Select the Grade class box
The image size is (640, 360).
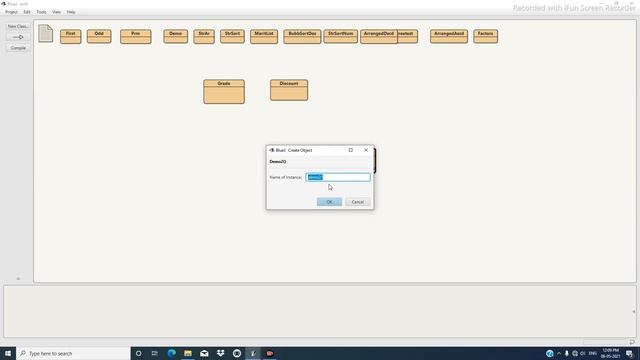(224, 91)
